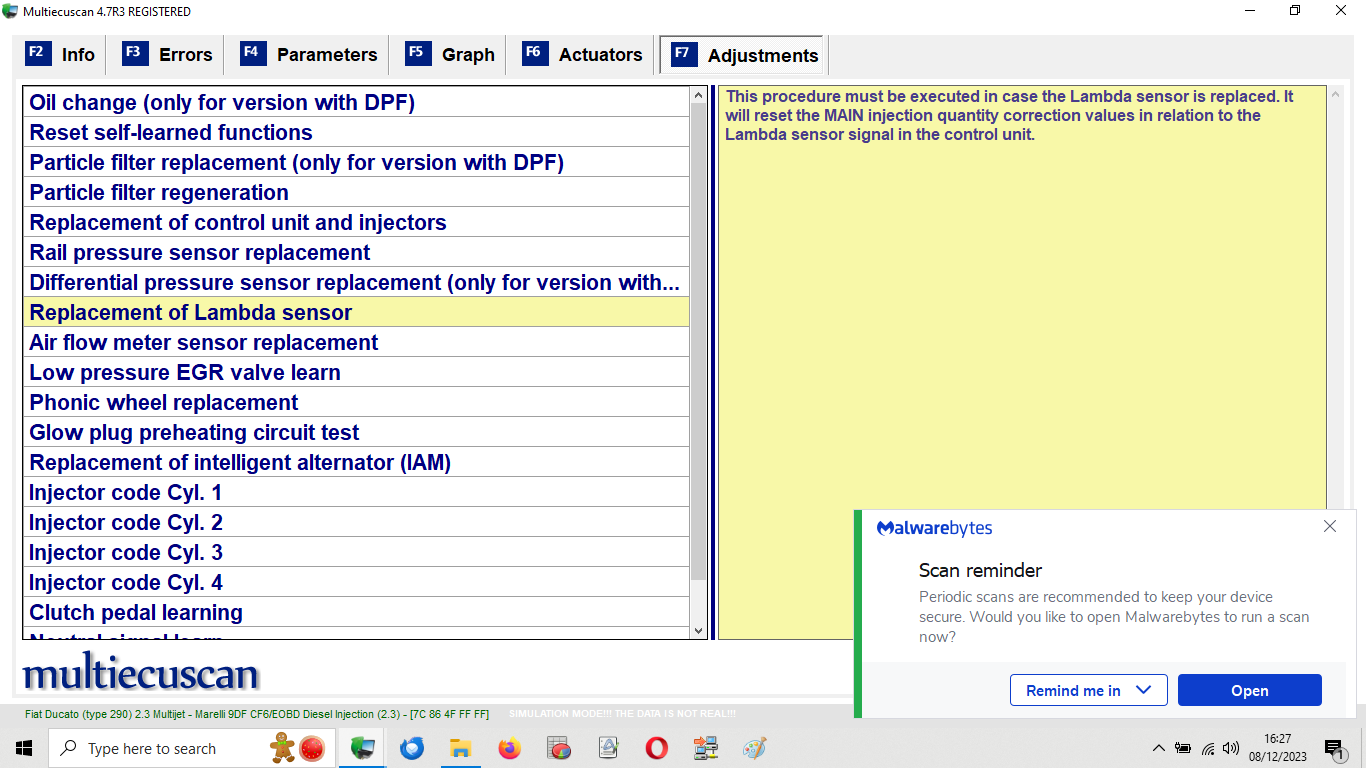1366x768 pixels.
Task: Open the Windows Start menu
Action: pyautogui.click(x=24, y=748)
